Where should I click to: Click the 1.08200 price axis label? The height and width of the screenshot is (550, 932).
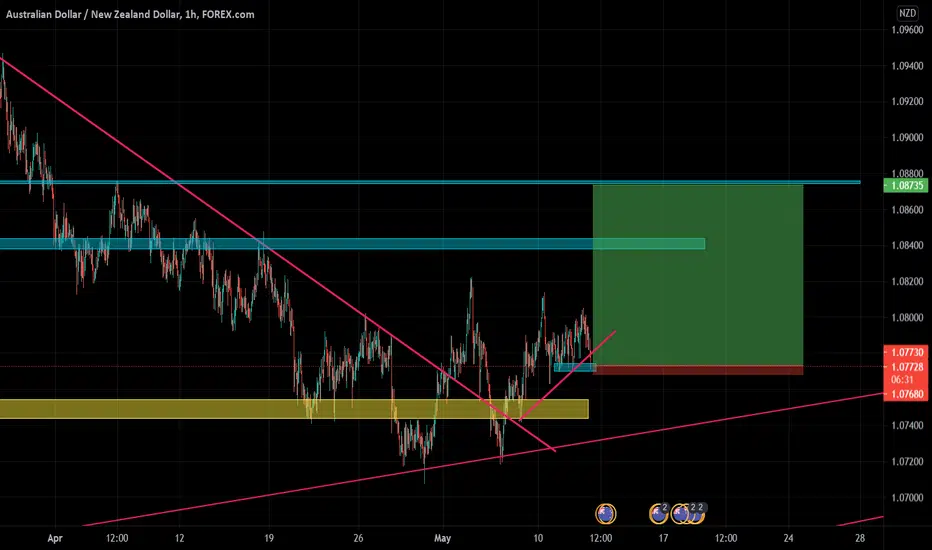907,281
